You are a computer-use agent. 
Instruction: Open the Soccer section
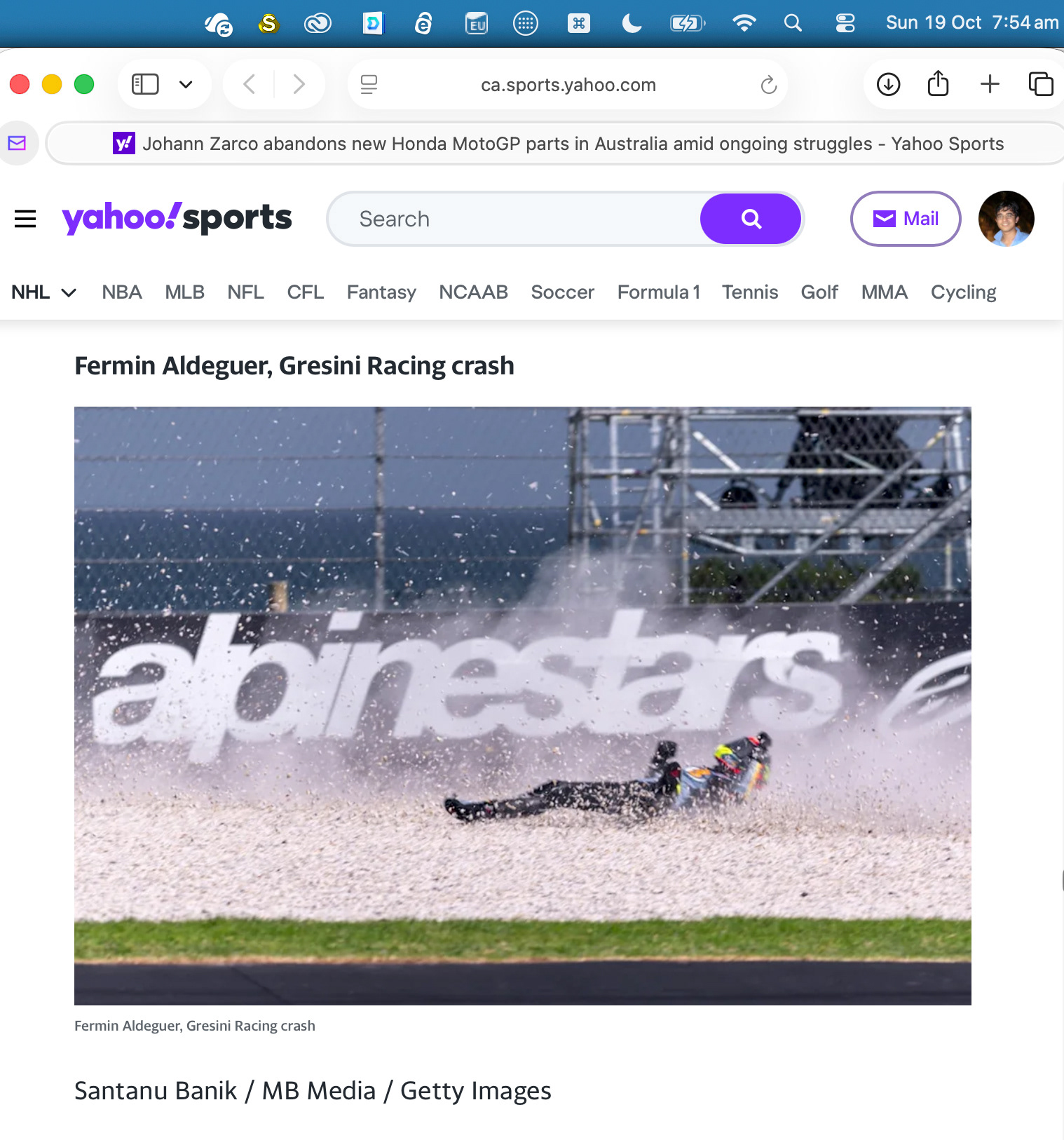[563, 292]
